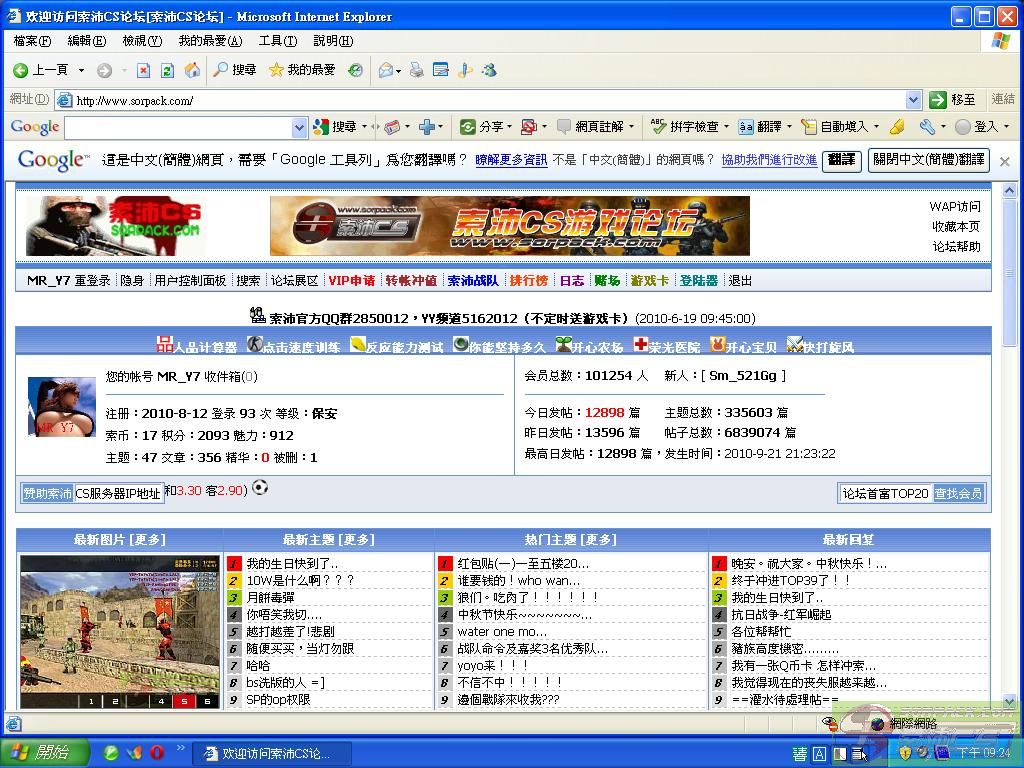Screen dimensions: 1024x768
Task: Open the 檢視(V) menu
Action: click(141, 41)
